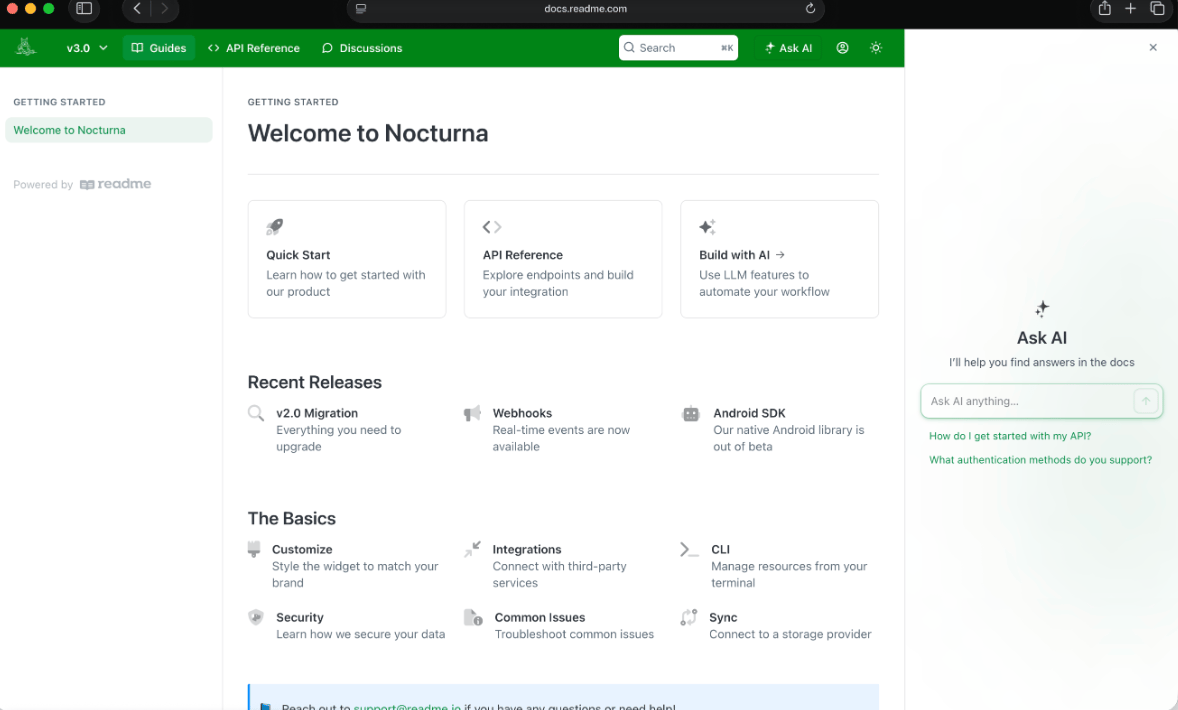Open the Customize guide
Screen dimensions: 1178x710
point(302,549)
